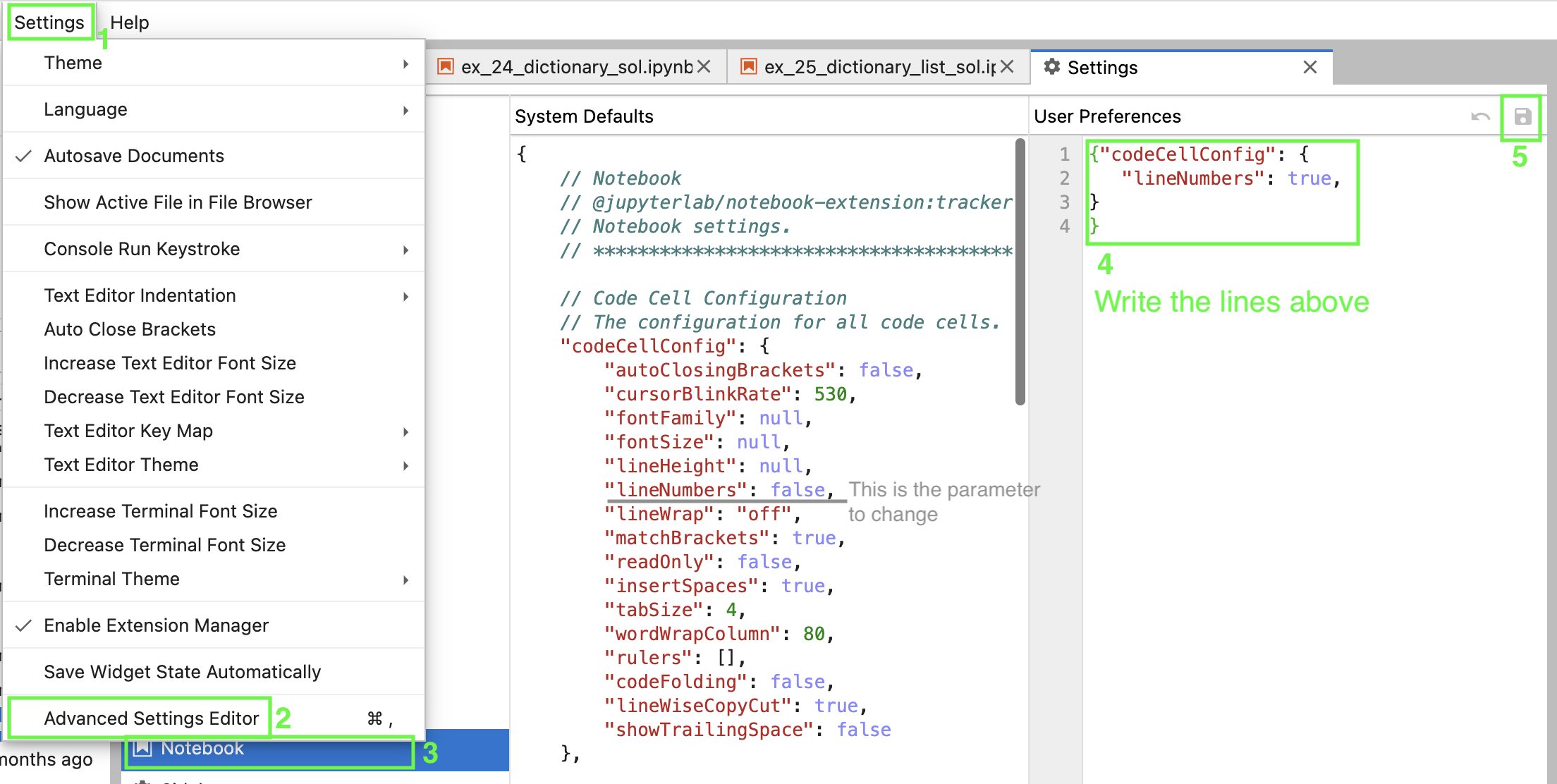This screenshot has height=784, width=1557.
Task: Click the User Preferences header
Action: point(1107,116)
